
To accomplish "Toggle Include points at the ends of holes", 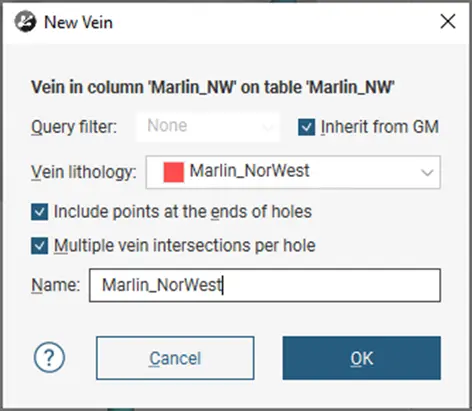I will (x=39, y=212).
